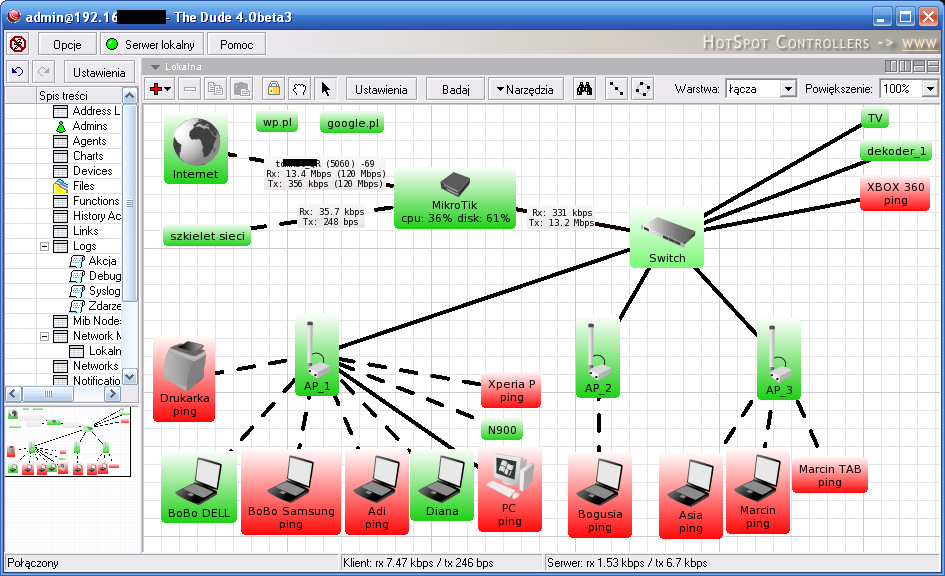Select the PC desktop node
The width and height of the screenshot is (945, 576).
pyautogui.click(x=509, y=490)
